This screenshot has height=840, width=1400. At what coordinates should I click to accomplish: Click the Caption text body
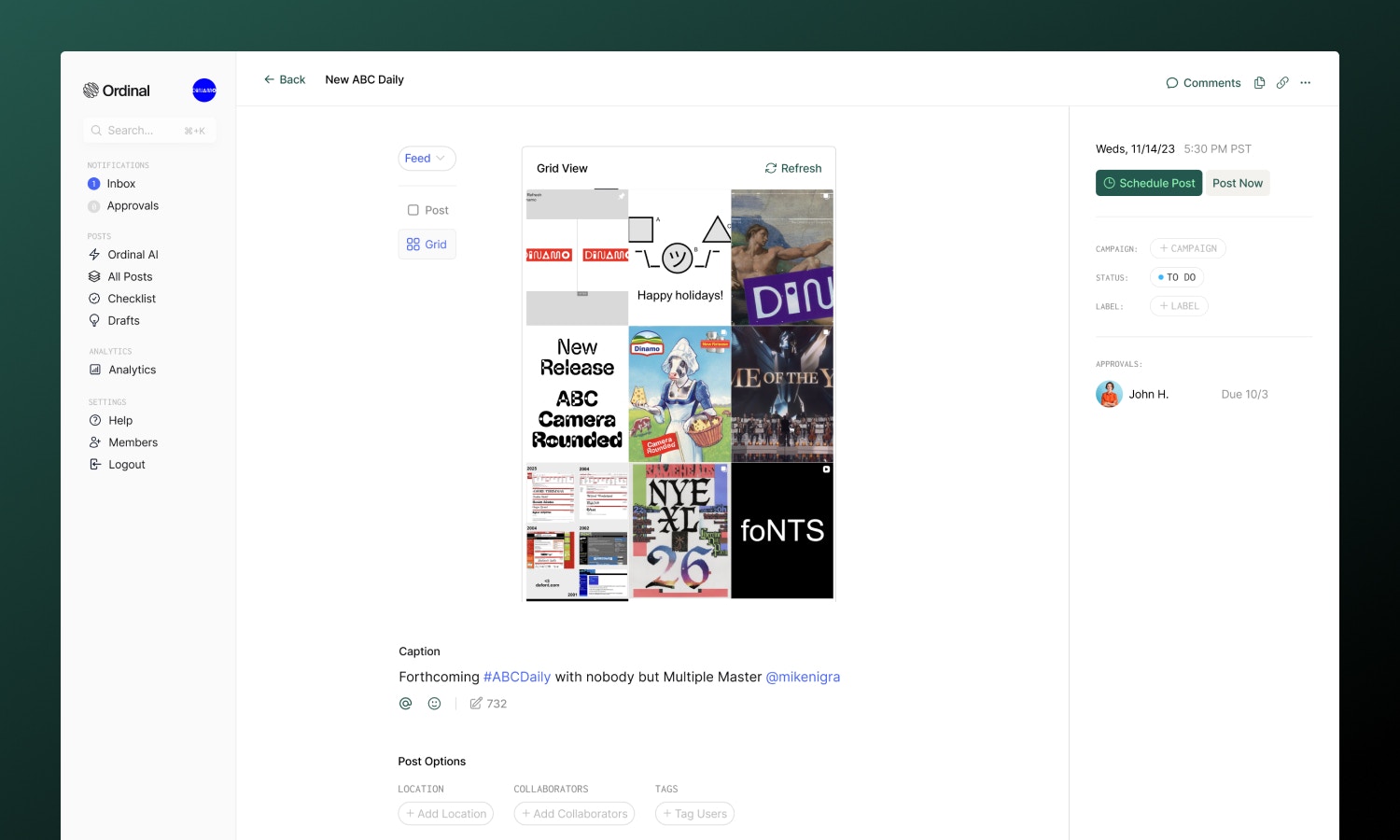pyautogui.click(x=619, y=678)
